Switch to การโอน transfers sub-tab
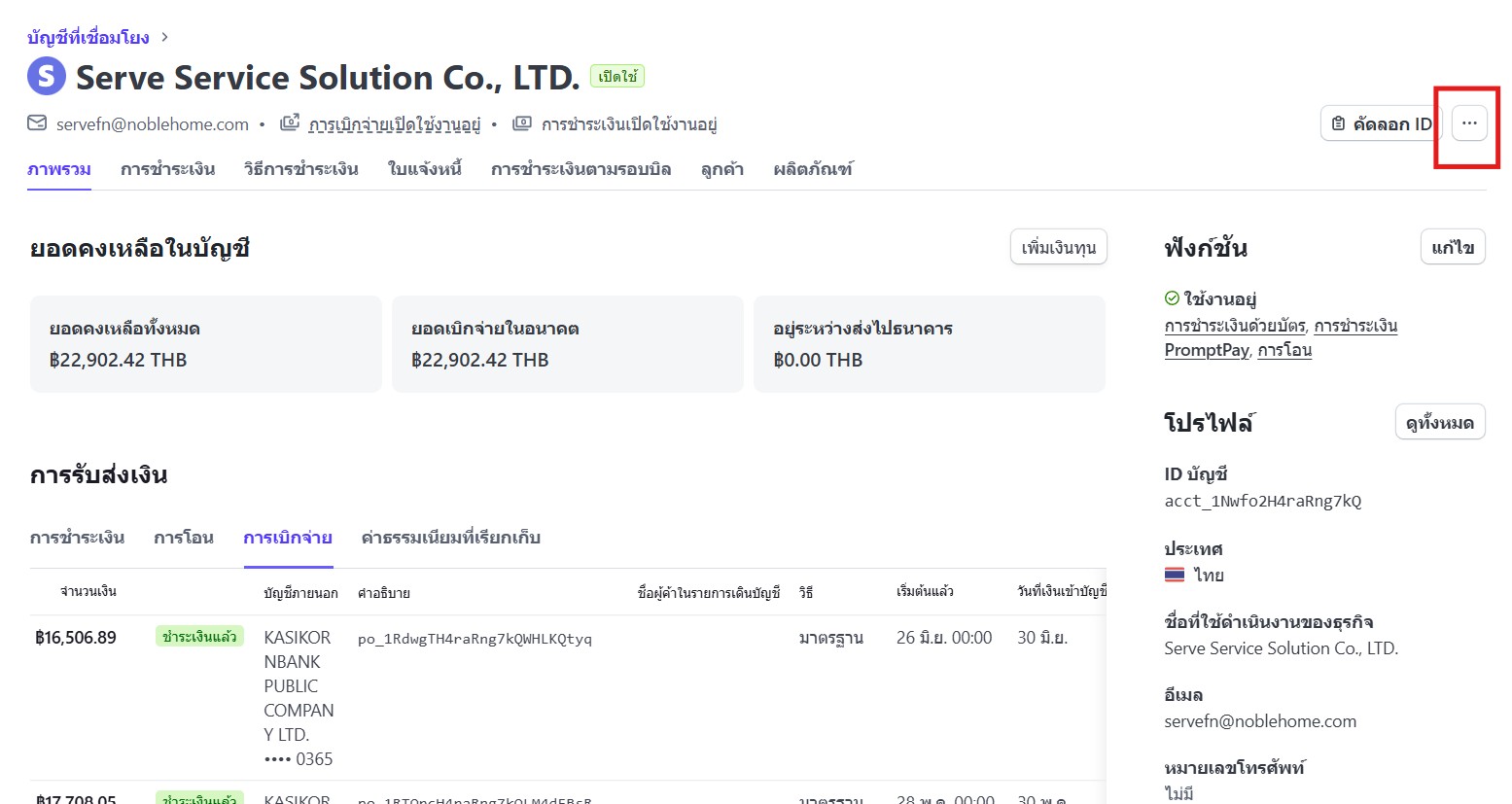 point(183,538)
